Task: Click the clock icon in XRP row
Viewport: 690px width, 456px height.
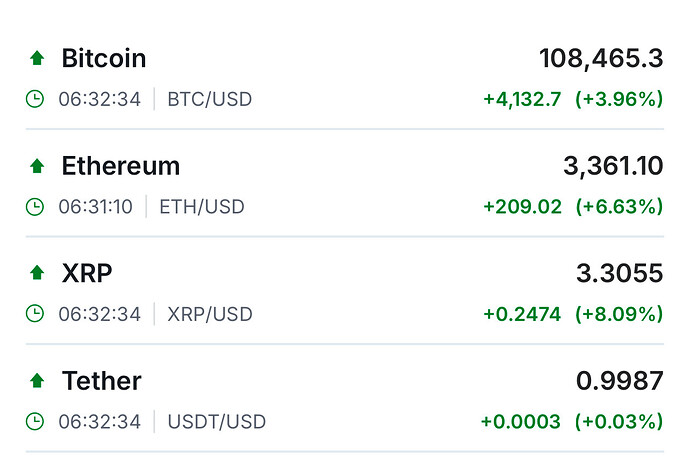Action: 35,314
